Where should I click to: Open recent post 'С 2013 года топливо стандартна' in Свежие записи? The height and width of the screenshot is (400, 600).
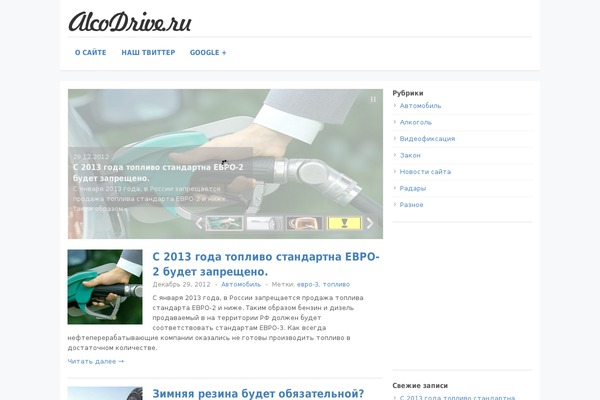pyautogui.click(x=457, y=398)
